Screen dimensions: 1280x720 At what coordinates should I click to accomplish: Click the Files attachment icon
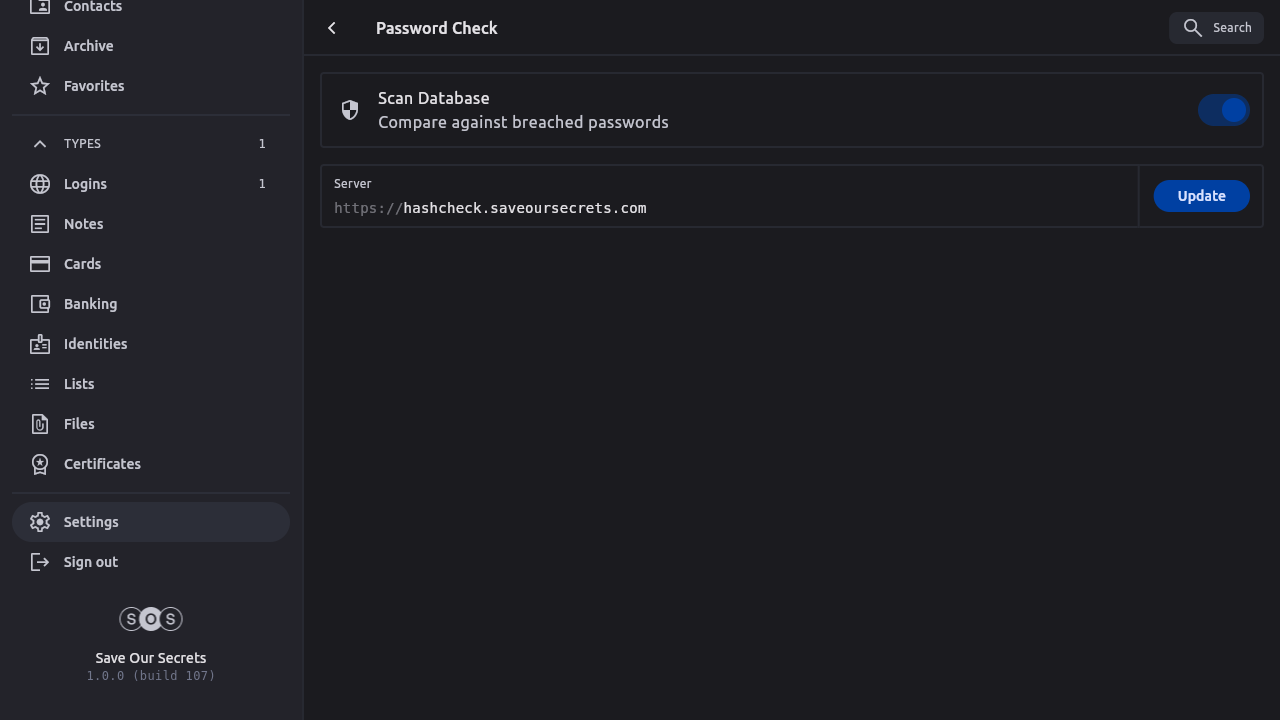point(40,424)
